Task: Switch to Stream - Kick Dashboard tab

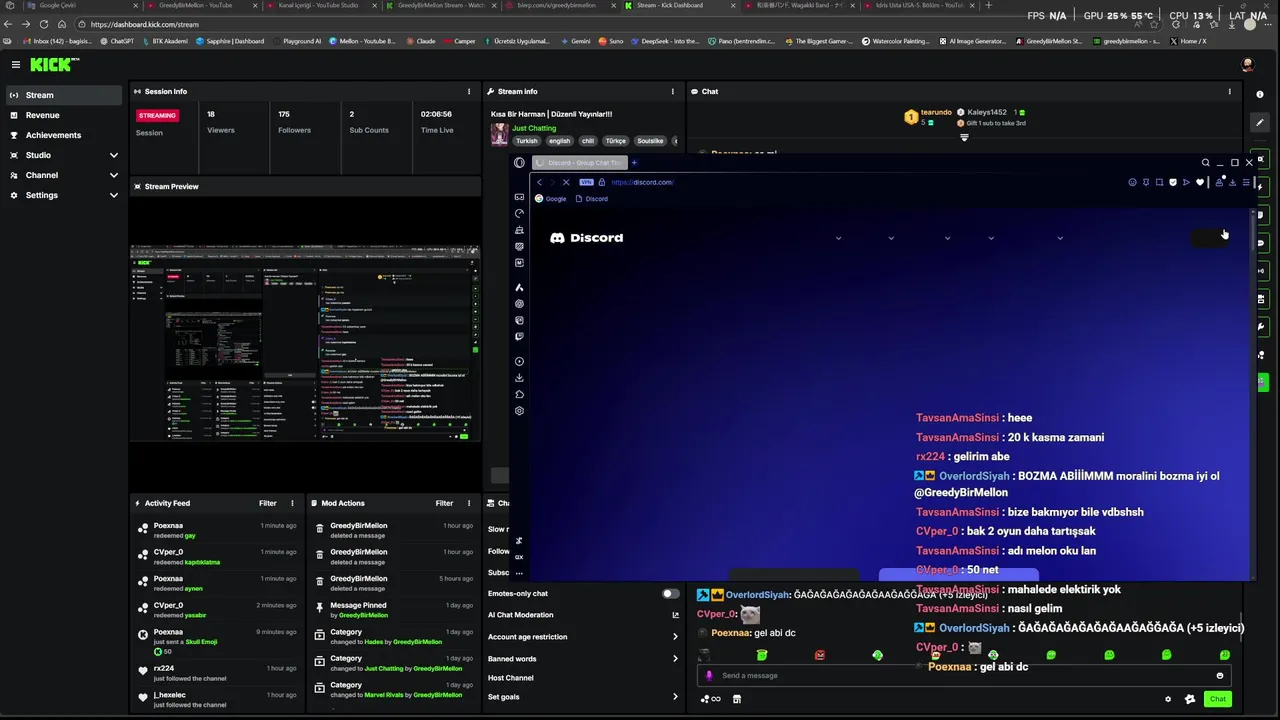Action: coord(670,5)
